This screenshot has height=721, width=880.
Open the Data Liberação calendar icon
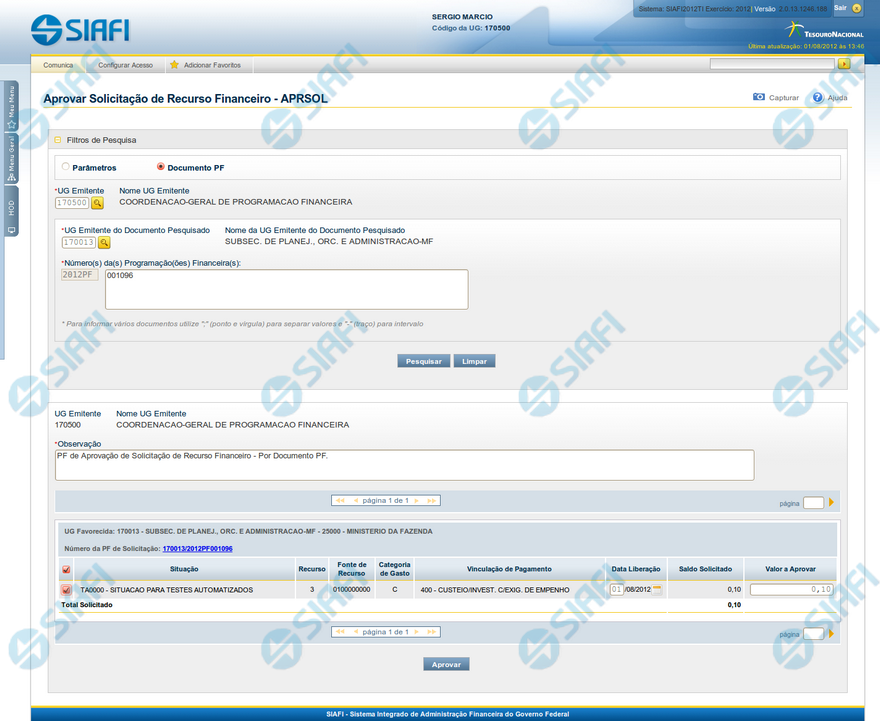(x=658, y=589)
